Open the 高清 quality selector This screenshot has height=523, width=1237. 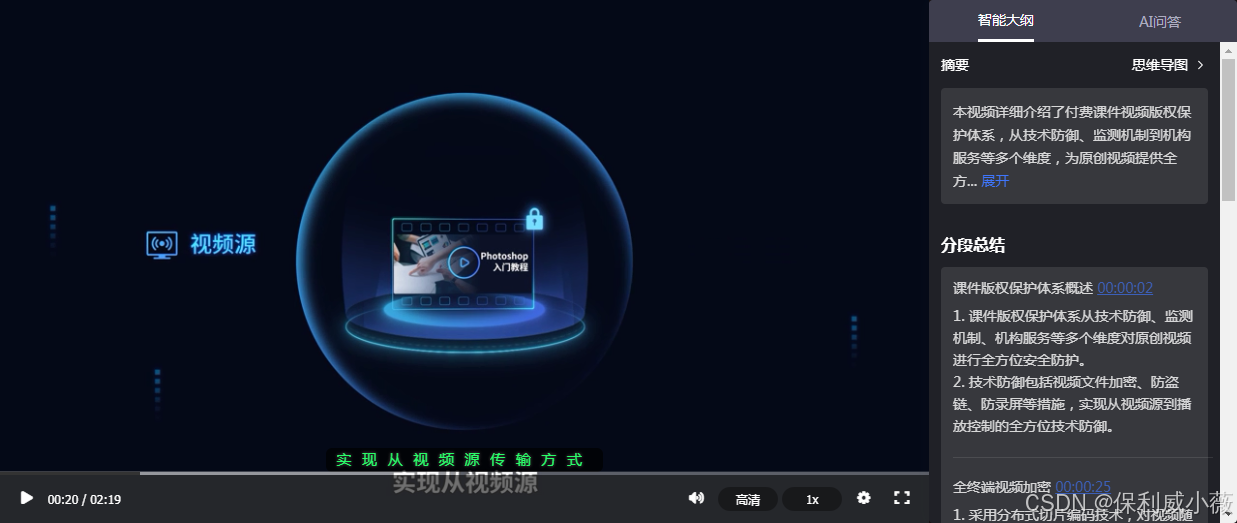pyautogui.click(x=748, y=499)
